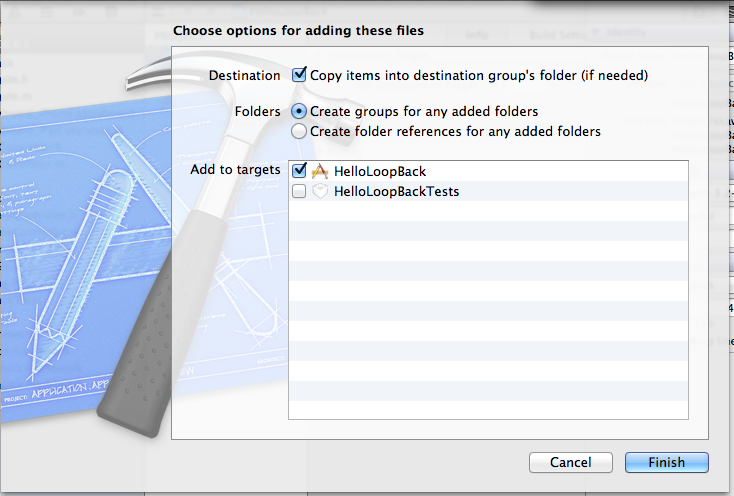Cancel adding the files

pyautogui.click(x=569, y=463)
